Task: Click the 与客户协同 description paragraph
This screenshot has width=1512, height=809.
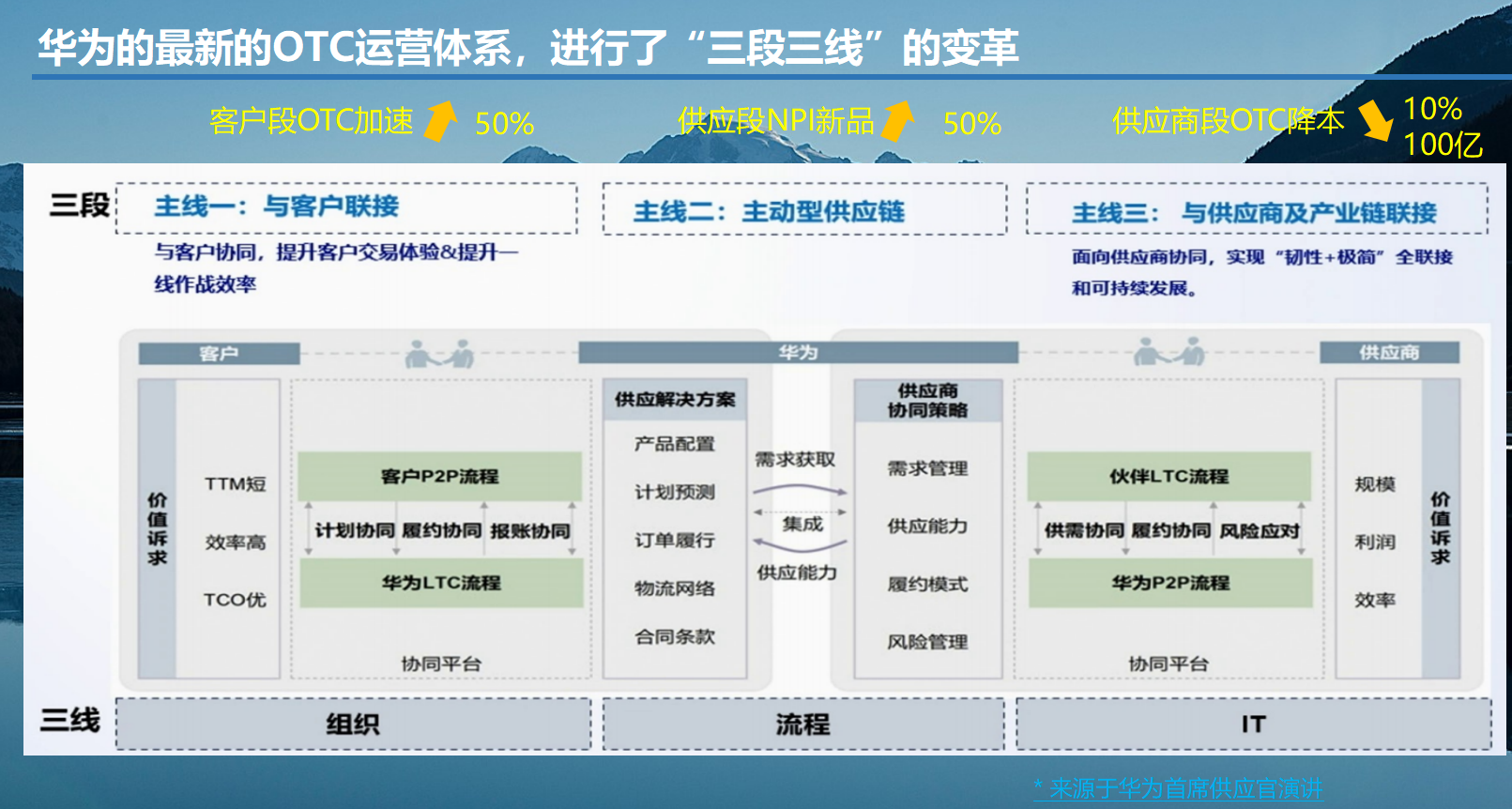Action: [336, 268]
